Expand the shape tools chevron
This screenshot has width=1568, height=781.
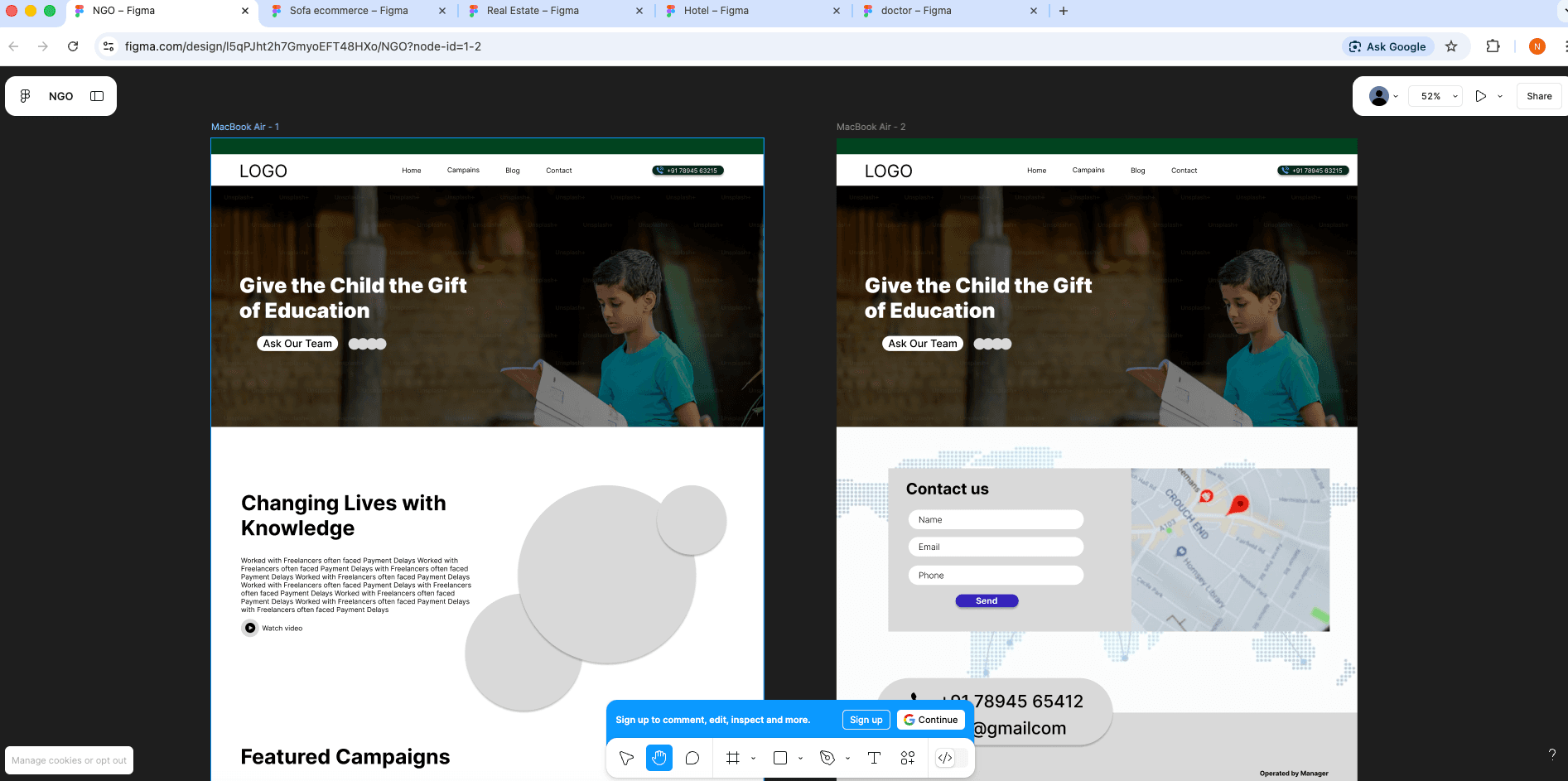(x=800, y=758)
